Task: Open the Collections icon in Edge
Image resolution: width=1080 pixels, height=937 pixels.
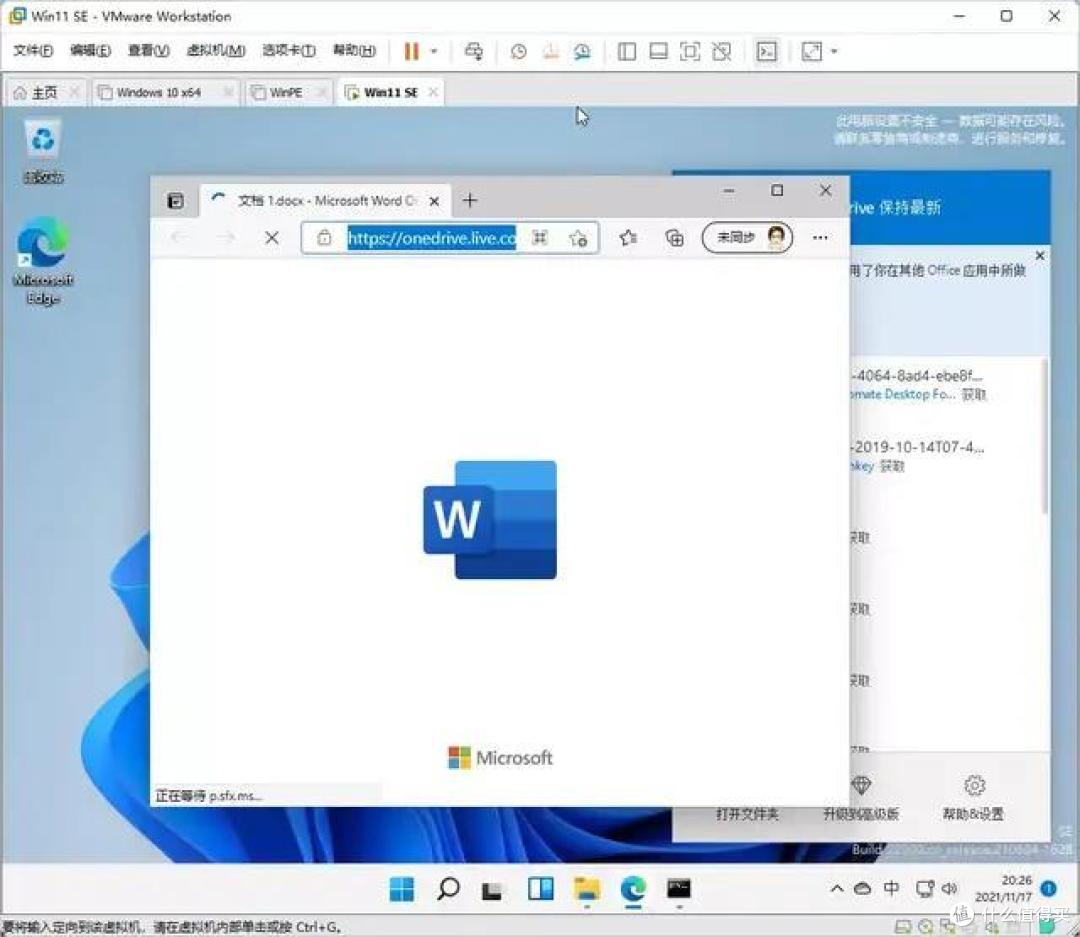Action: point(674,238)
